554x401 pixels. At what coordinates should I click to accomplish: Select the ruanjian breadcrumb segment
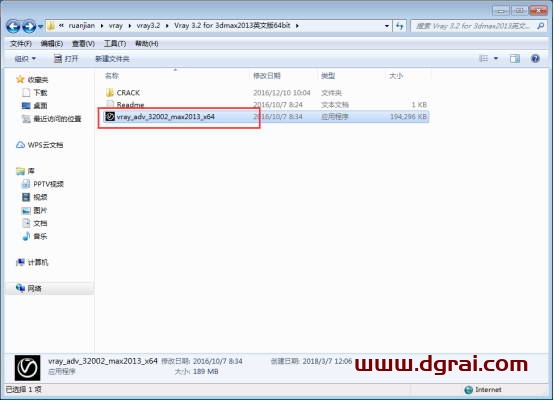[x=82, y=26]
